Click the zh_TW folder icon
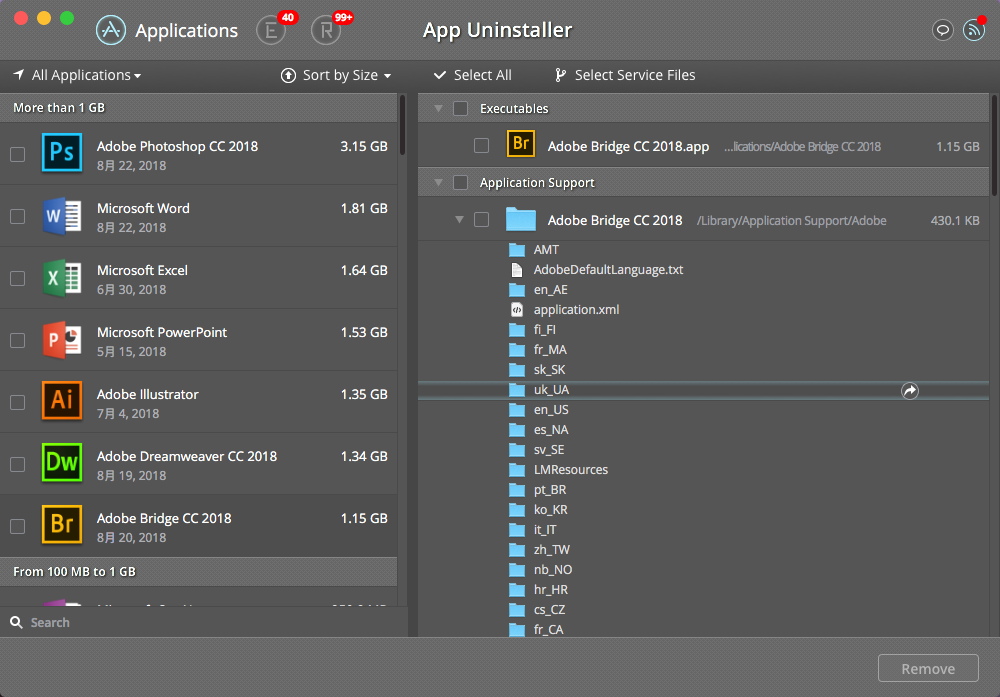Image resolution: width=1000 pixels, height=697 pixels. (517, 550)
